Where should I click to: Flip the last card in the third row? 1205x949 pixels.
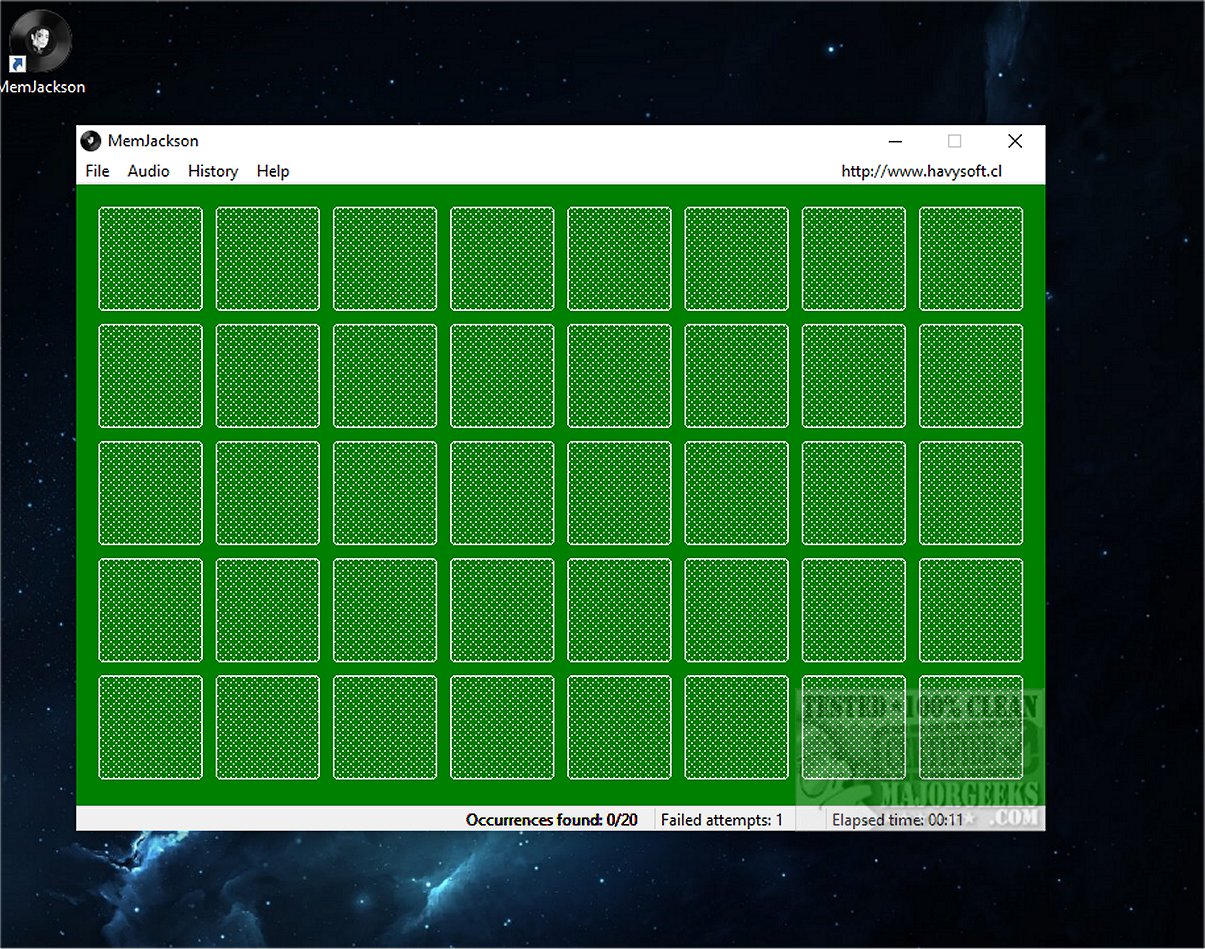[x=971, y=493]
